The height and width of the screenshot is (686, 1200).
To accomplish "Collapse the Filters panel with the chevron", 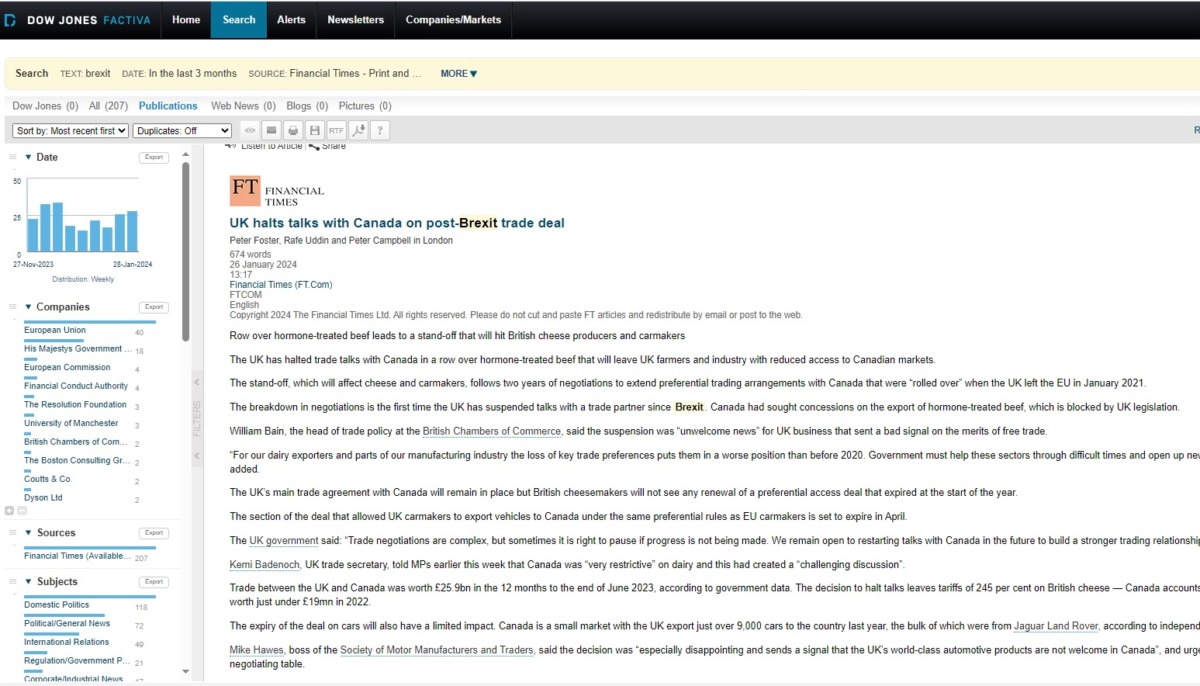I will click(197, 382).
